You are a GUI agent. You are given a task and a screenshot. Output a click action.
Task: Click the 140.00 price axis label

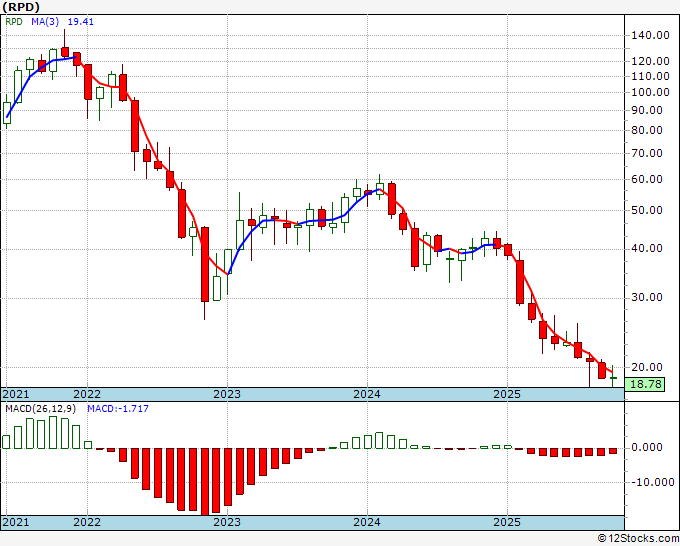[650, 36]
